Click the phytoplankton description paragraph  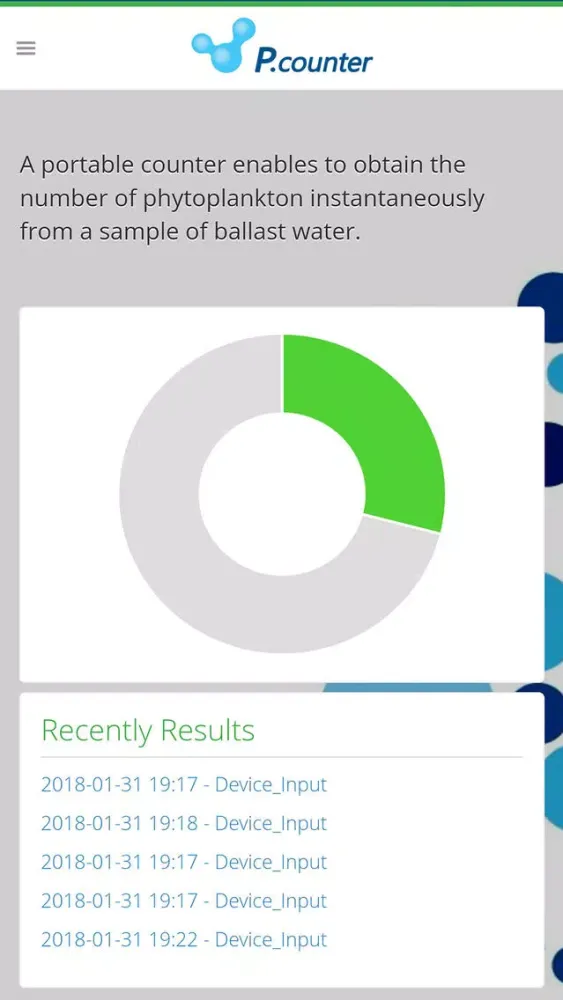tap(252, 198)
